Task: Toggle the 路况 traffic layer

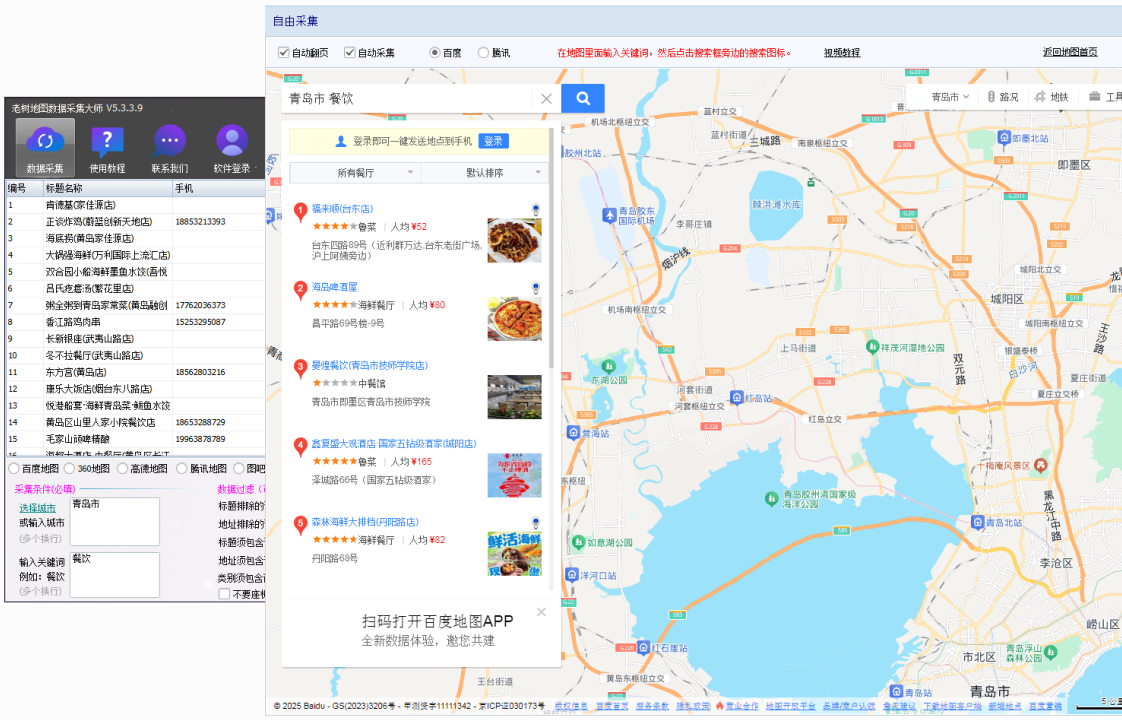Action: [1003, 97]
